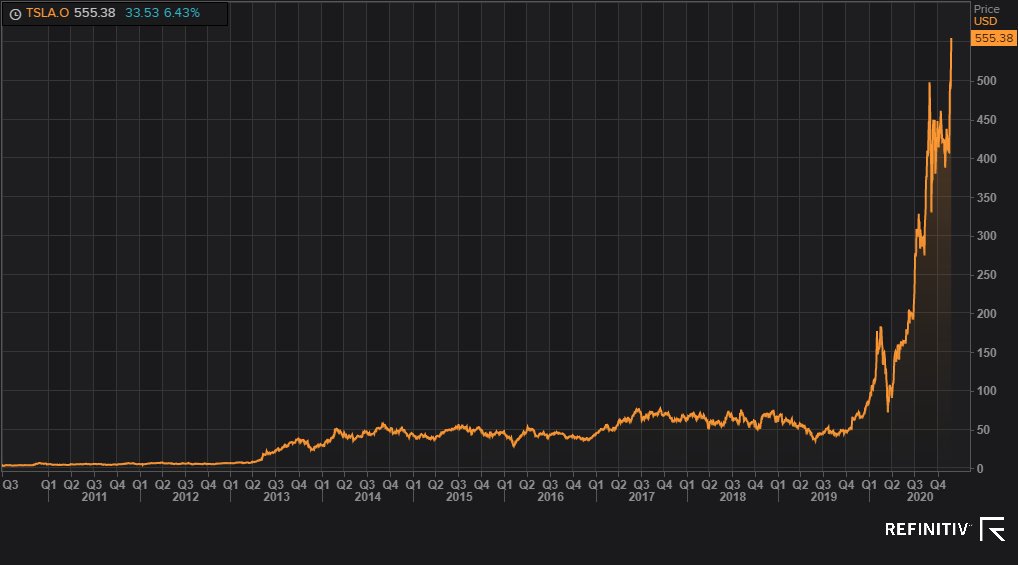Click the 300 price axis label
Viewport: 1018px width, 565px height.
coord(986,236)
